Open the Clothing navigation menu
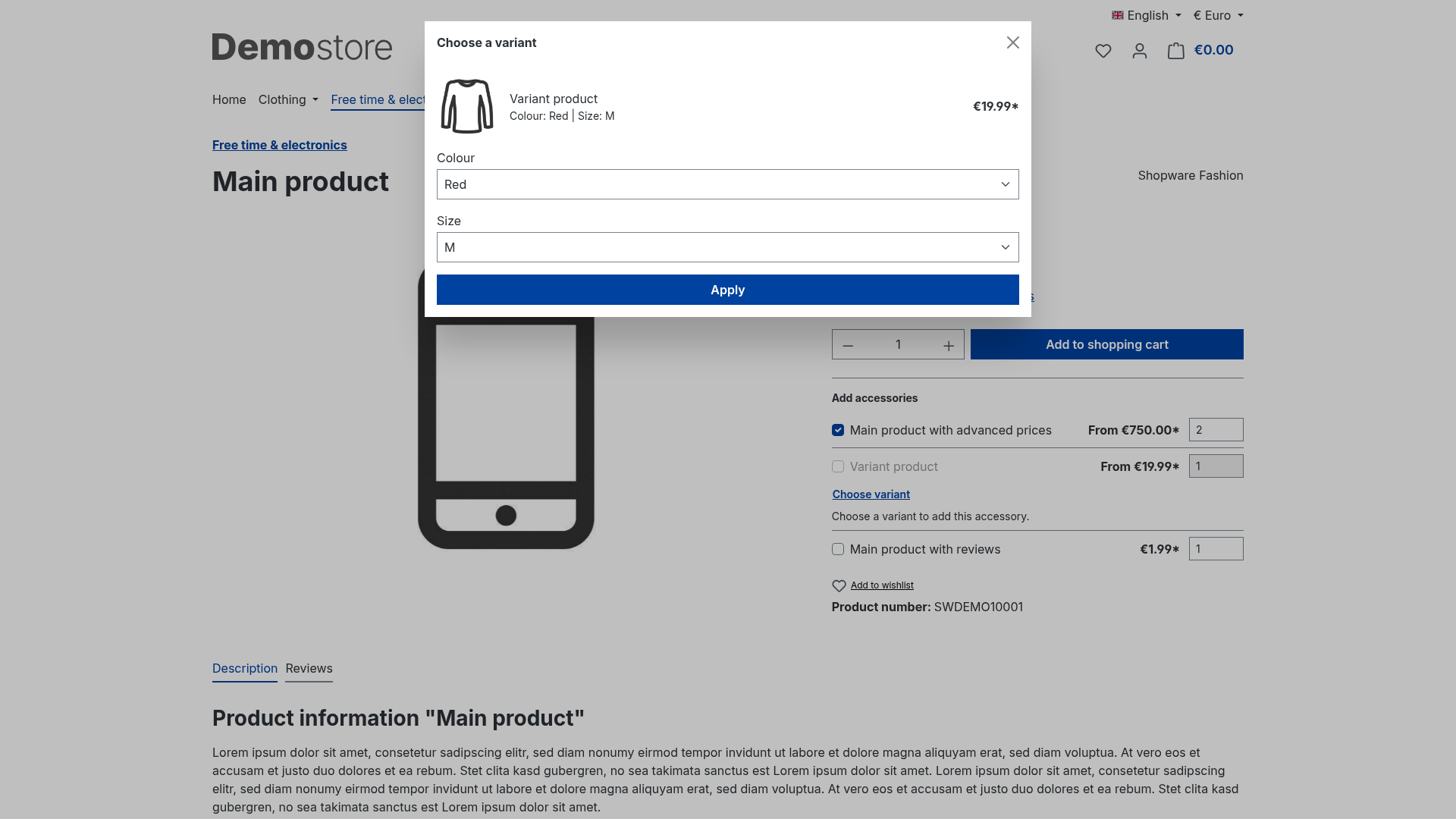This screenshot has width=1456, height=819. pos(288,100)
